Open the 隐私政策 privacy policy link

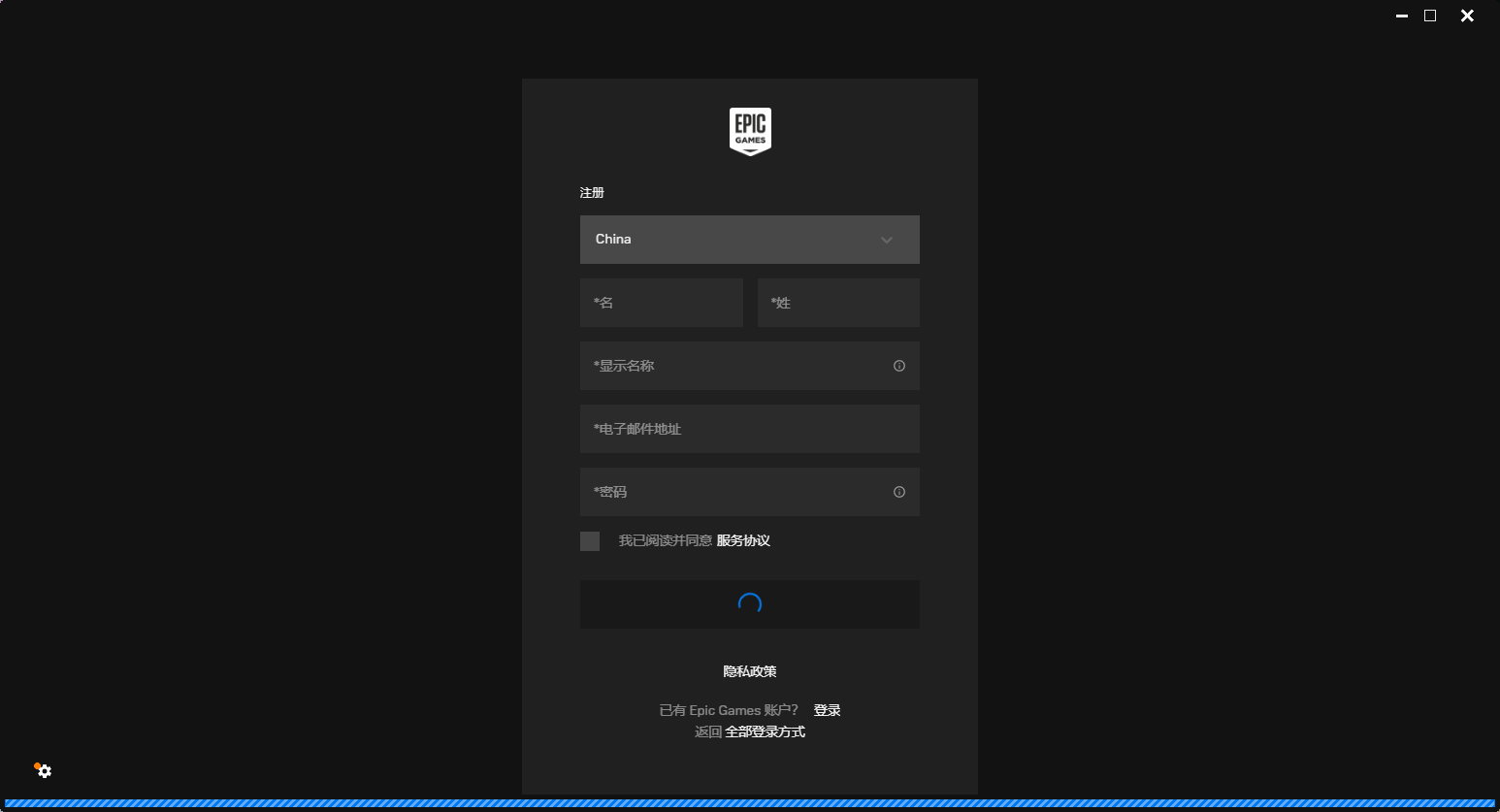point(750,671)
